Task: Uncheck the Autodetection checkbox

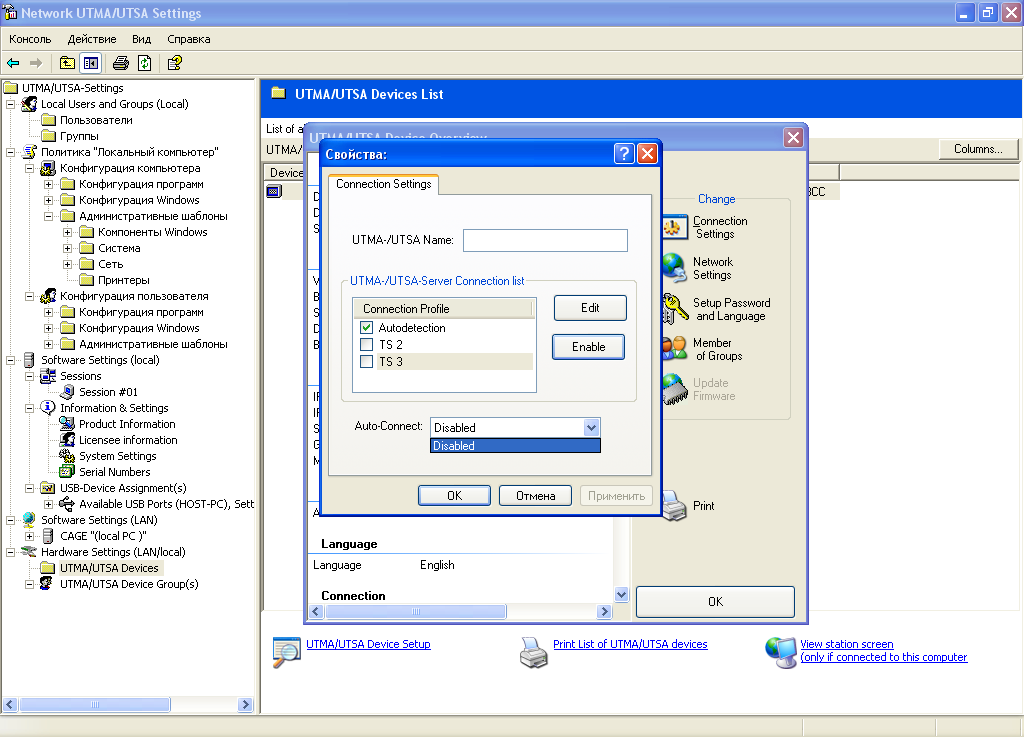Action: (x=366, y=328)
